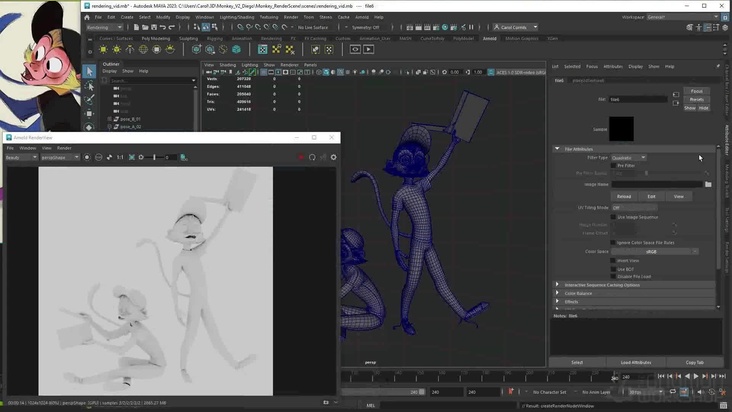Click the Presets button in Attribute Editor
This screenshot has height=412, width=732.
tap(697, 99)
